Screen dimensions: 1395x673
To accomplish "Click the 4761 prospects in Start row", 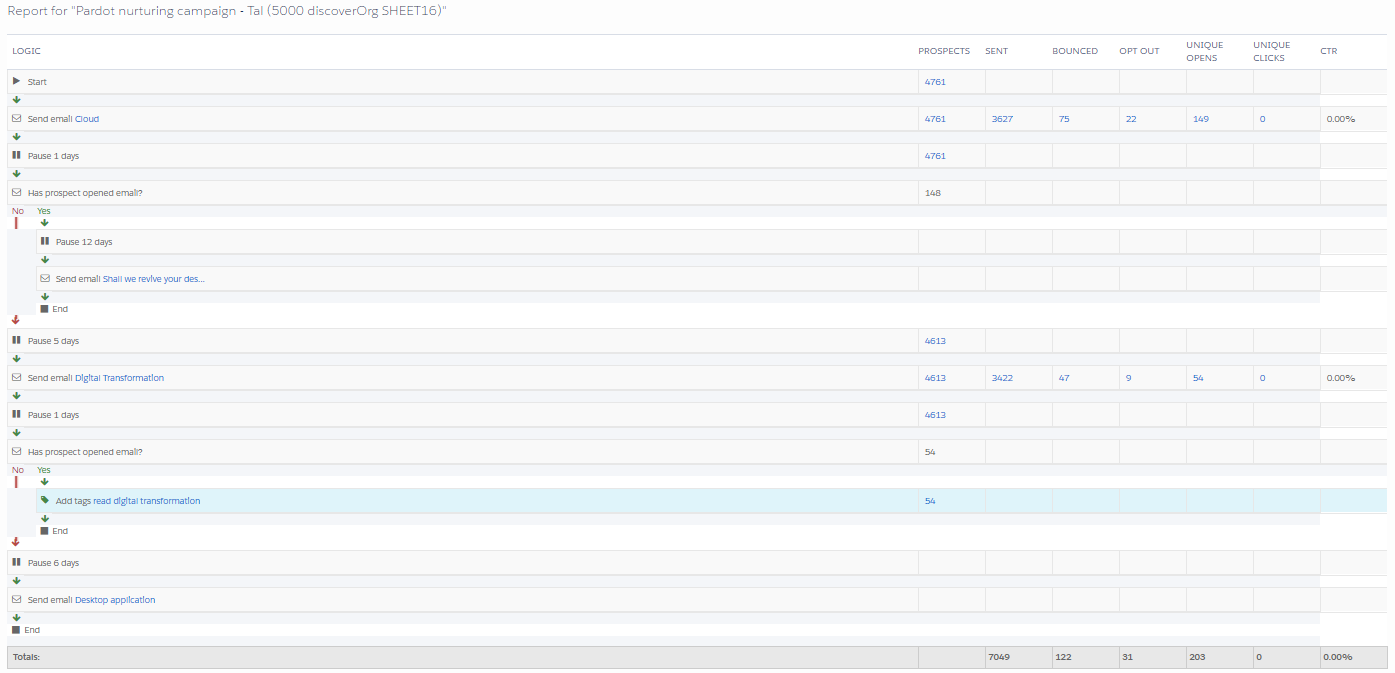I will click(x=935, y=82).
